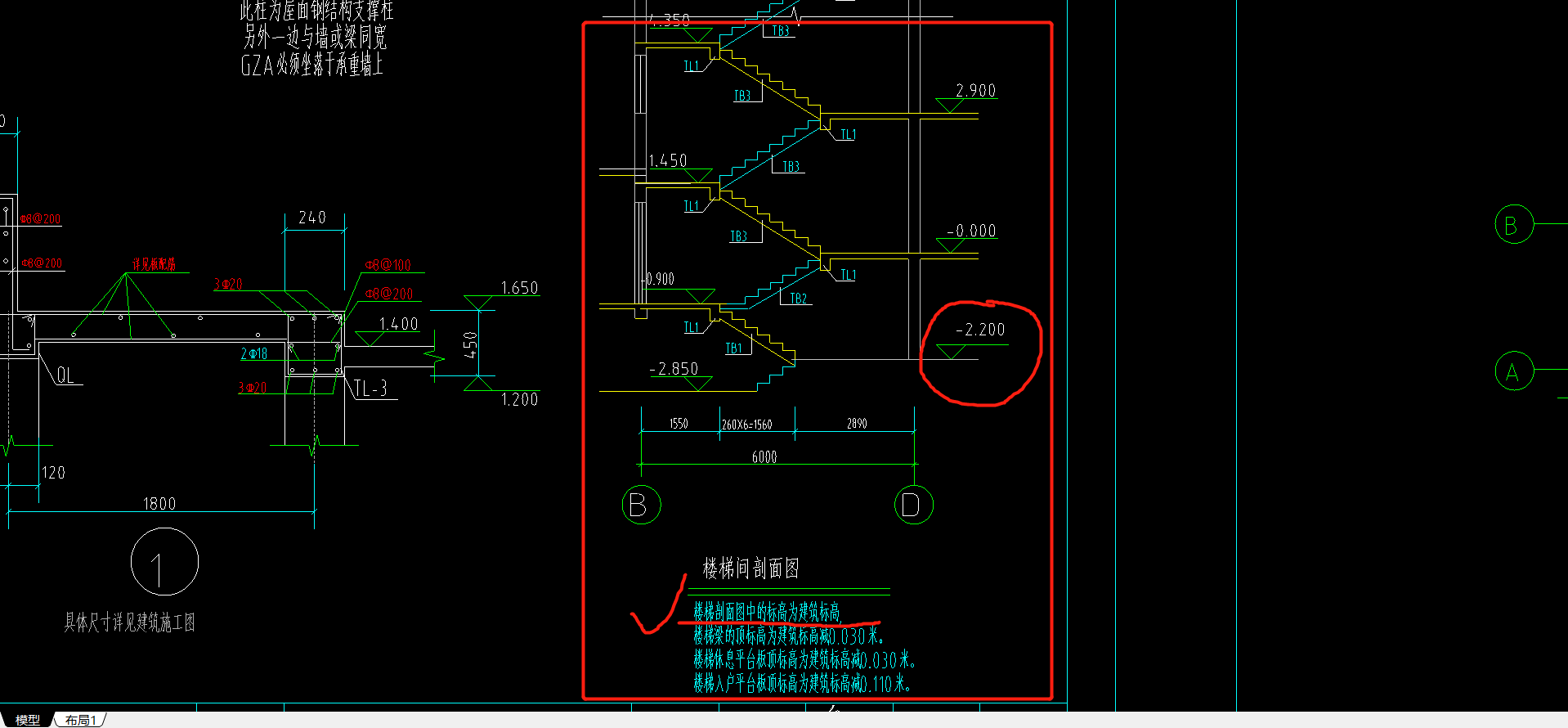1568x728 pixels.
Task: Click the -0.000 elevation label
Action: click(x=971, y=231)
